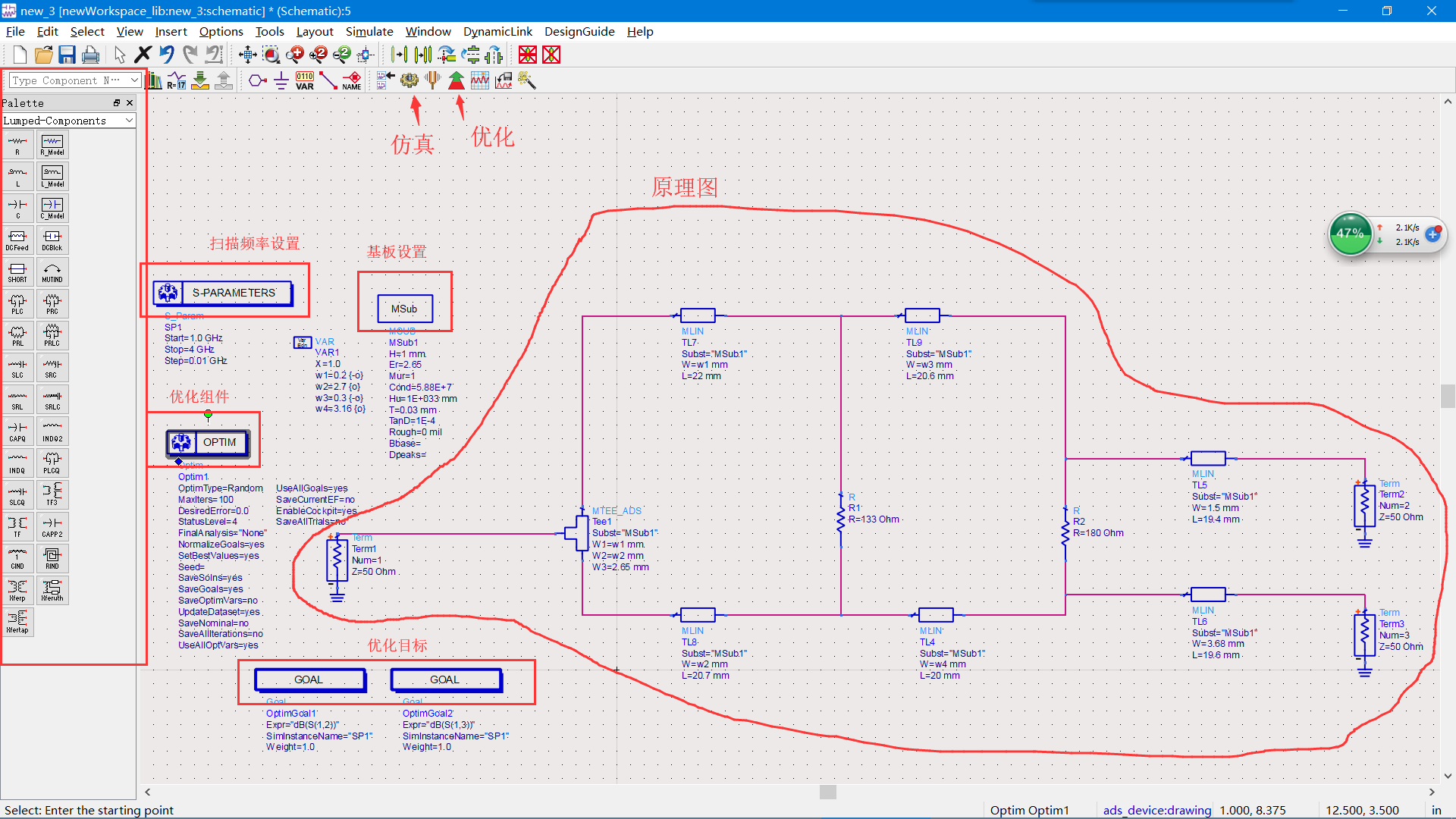
Task: Insert a ground symbol from the toolbar
Action: click(281, 80)
